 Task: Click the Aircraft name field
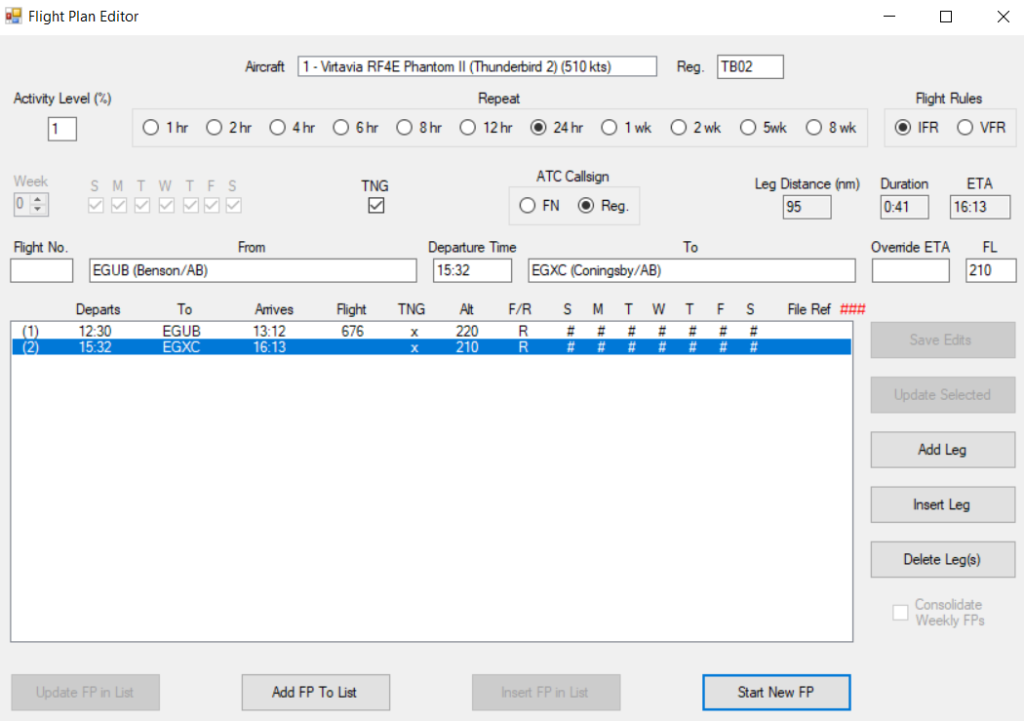(x=477, y=67)
